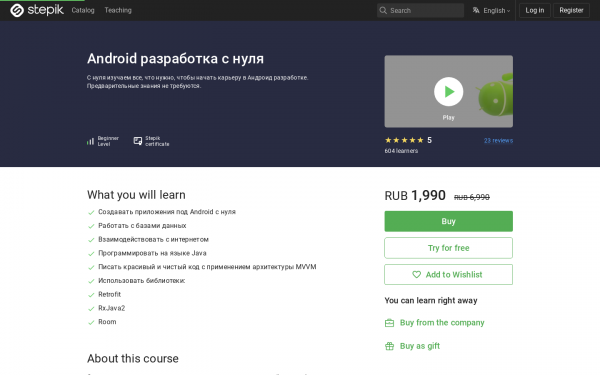This screenshot has height=375, width=600.
Task: Click the Stepik logo
Action: click(x=37, y=10)
